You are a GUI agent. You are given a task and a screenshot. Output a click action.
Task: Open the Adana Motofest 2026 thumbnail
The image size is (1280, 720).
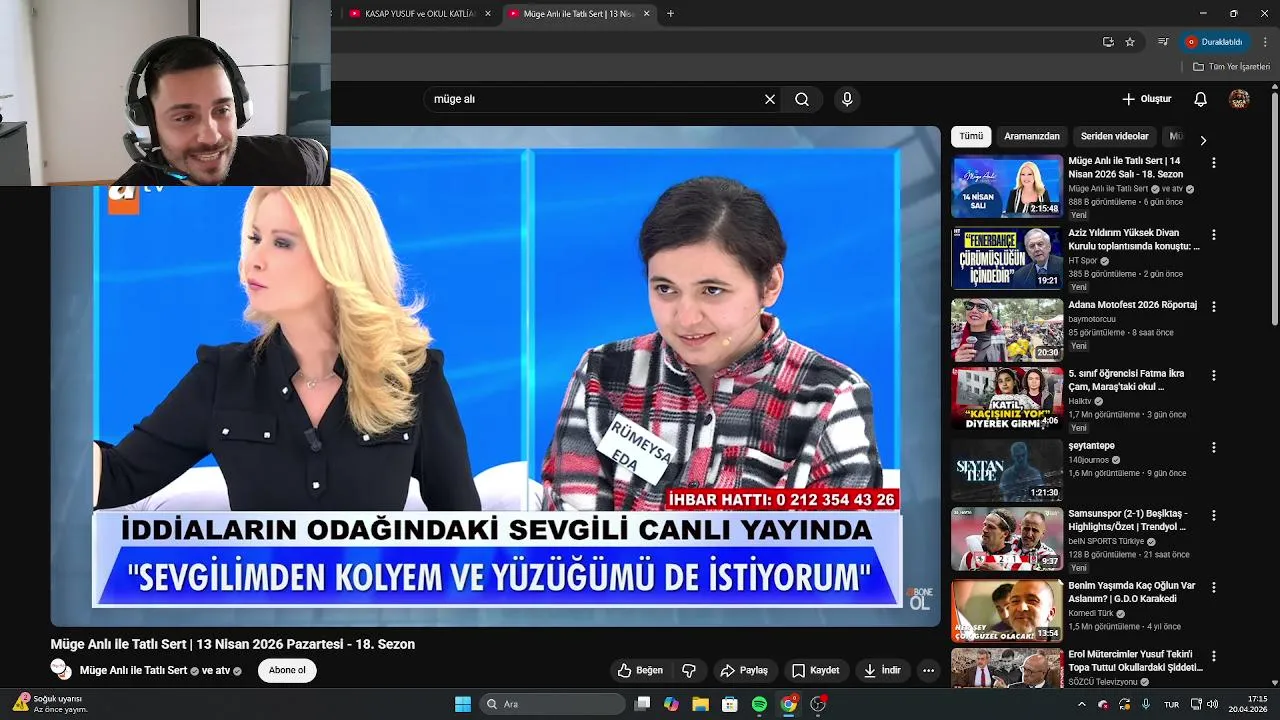[x=1006, y=330]
